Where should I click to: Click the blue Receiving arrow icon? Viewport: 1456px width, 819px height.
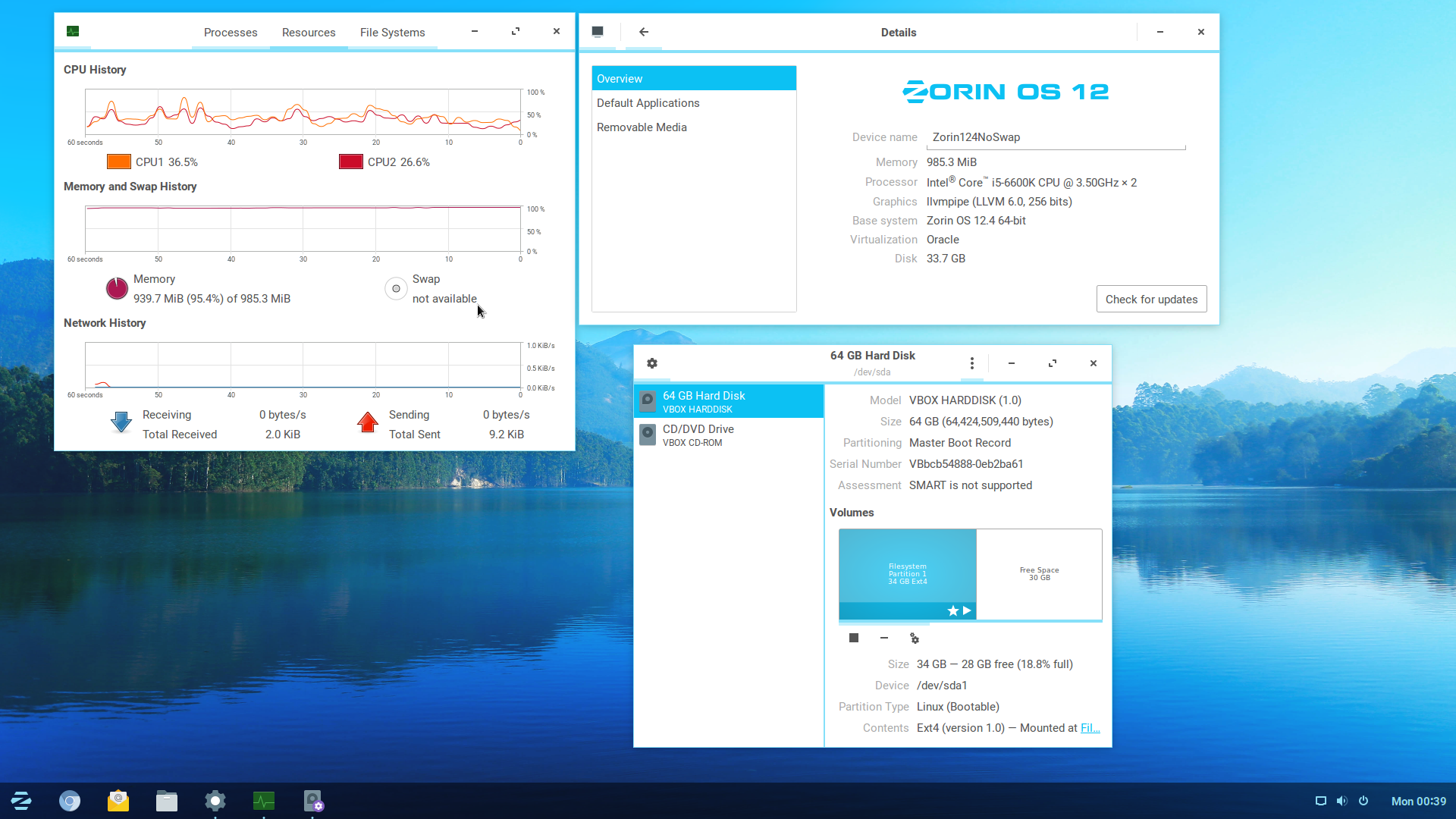click(121, 422)
